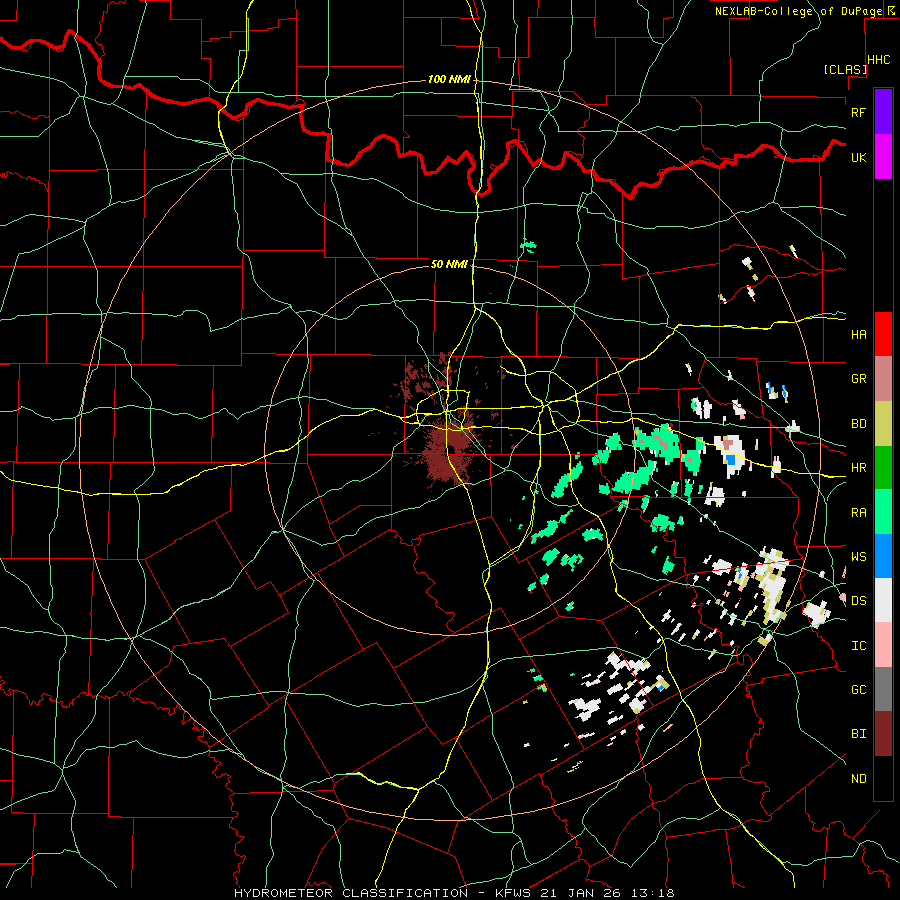The width and height of the screenshot is (900, 900).
Task: Click the BD legend label
Action: pos(858,424)
